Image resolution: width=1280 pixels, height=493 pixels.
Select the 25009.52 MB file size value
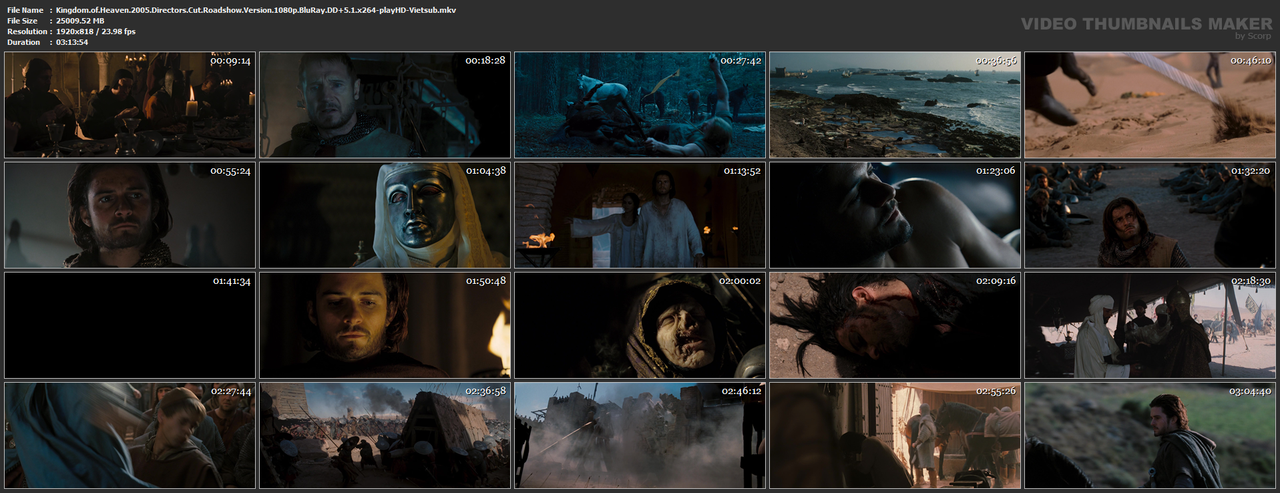tap(80, 20)
